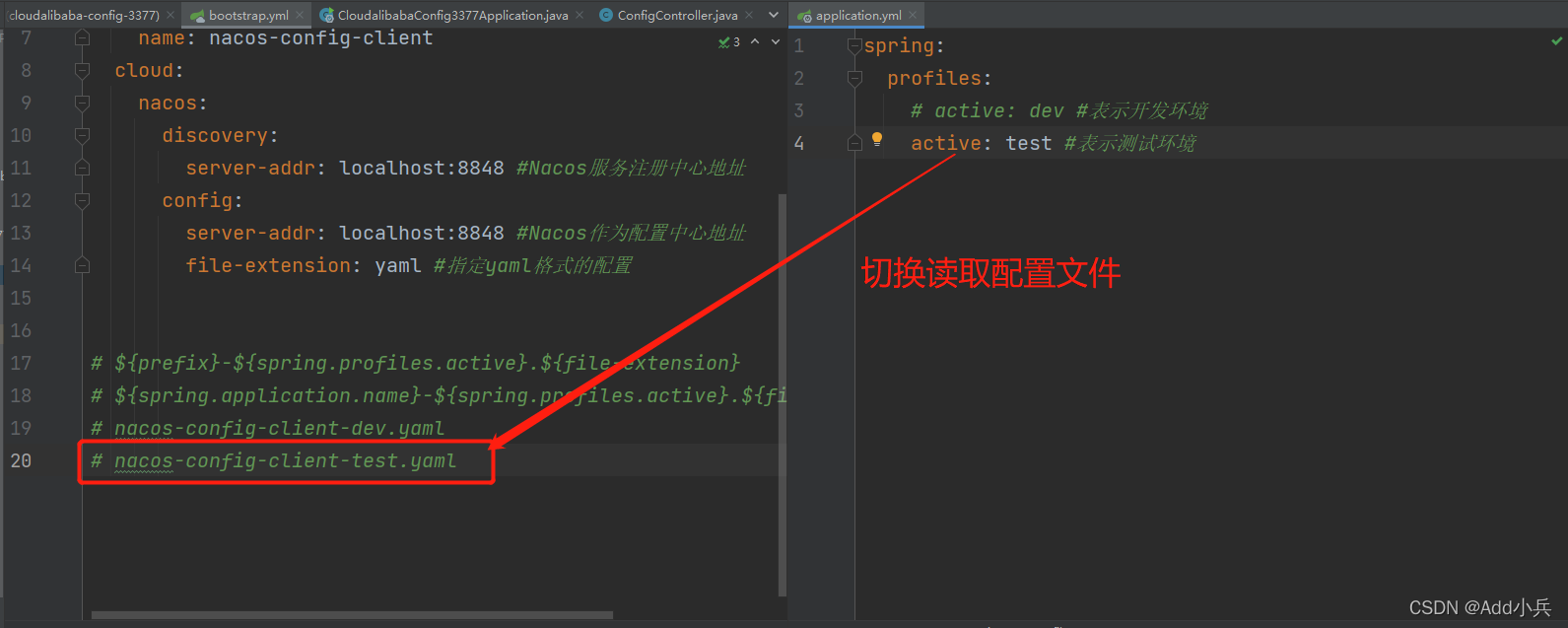Image resolution: width=1568 pixels, height=628 pixels.
Task: Click line number 4 in application.yml gutter
Action: pyautogui.click(x=799, y=143)
